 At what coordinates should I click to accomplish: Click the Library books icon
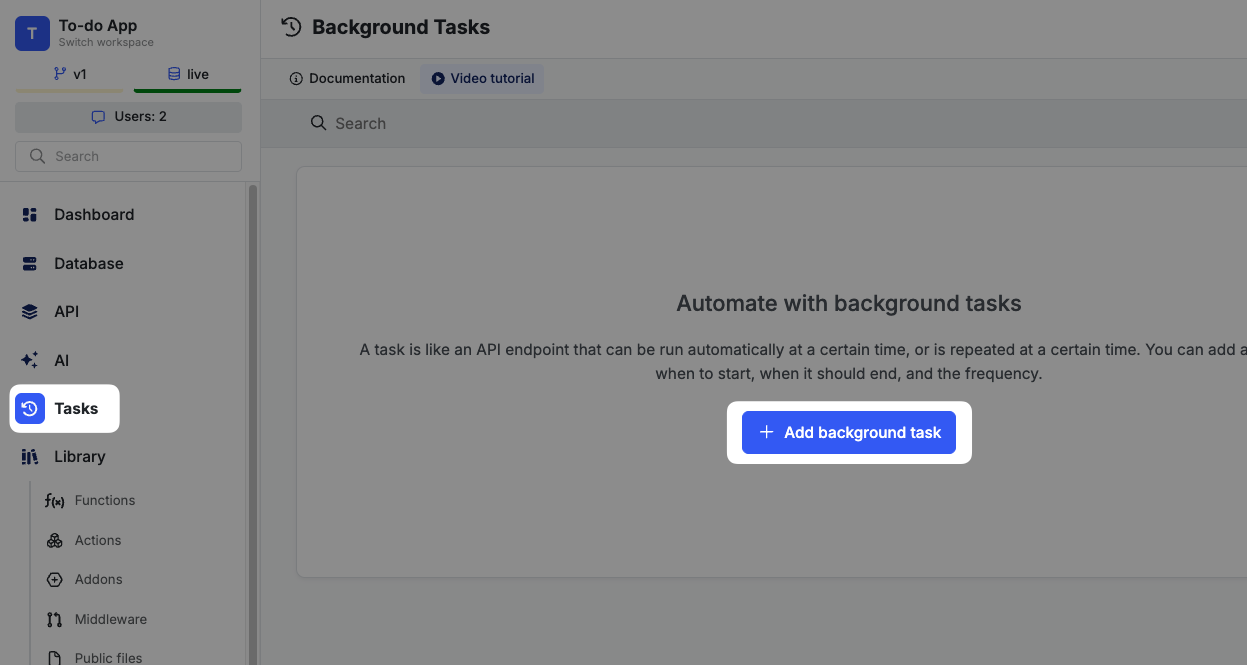(30, 457)
